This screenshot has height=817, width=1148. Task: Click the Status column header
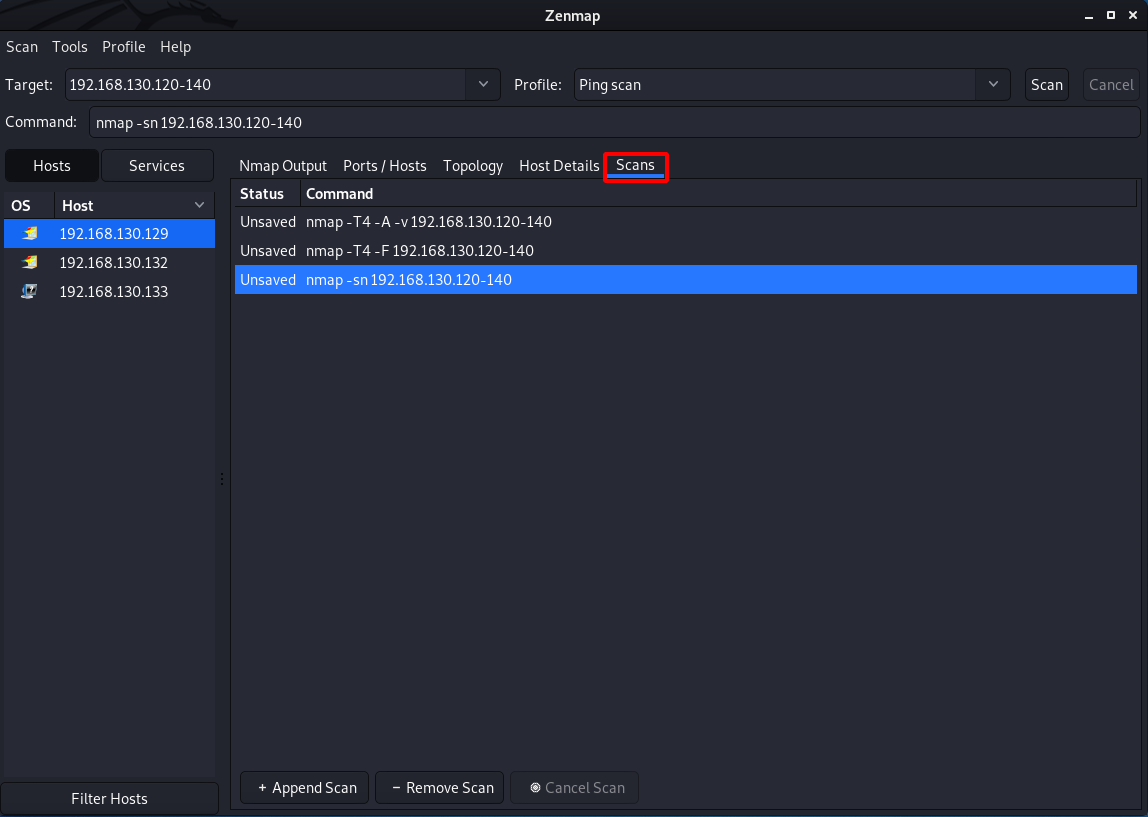pos(267,194)
